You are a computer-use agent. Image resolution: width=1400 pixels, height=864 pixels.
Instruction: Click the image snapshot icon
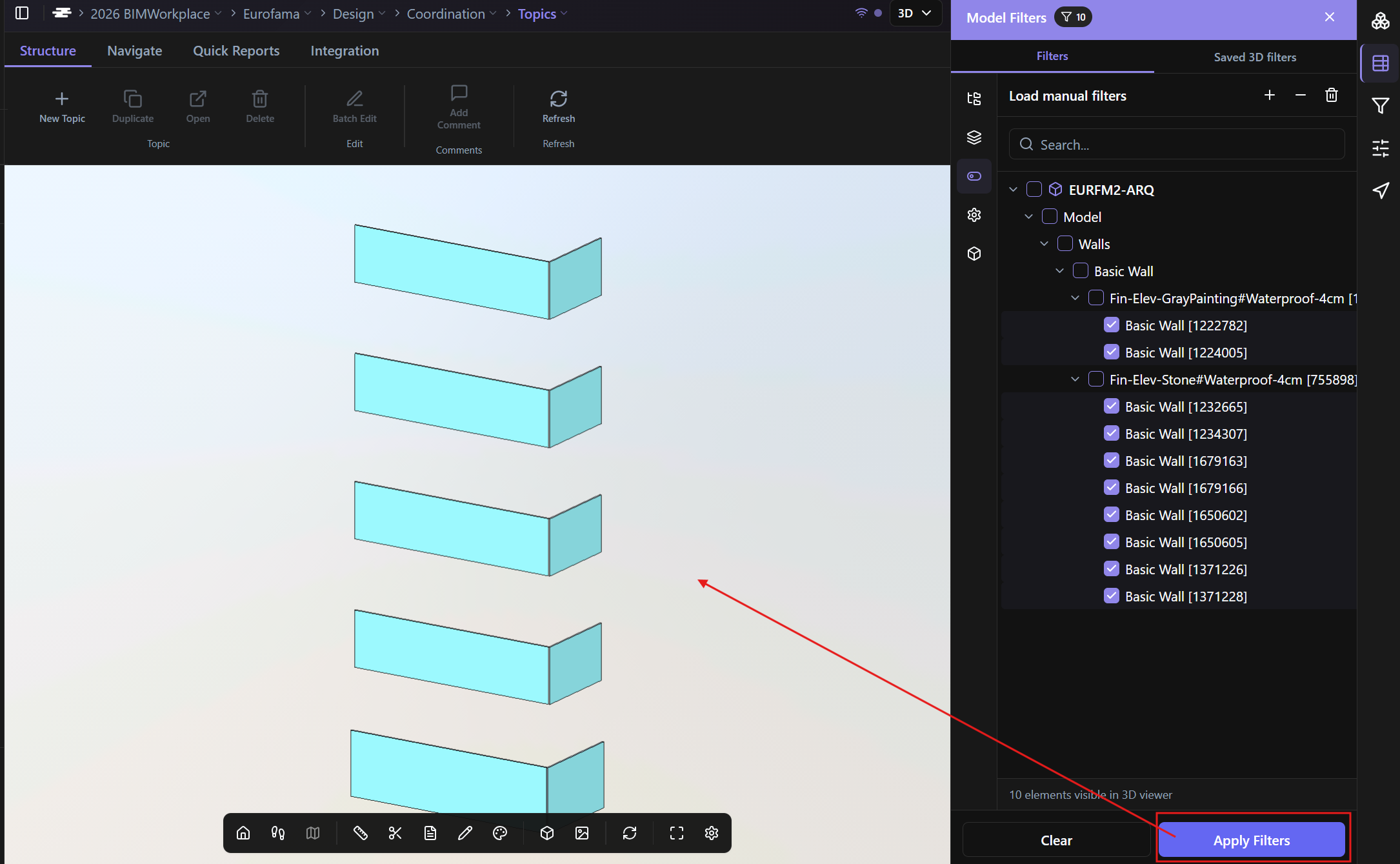pyautogui.click(x=582, y=833)
